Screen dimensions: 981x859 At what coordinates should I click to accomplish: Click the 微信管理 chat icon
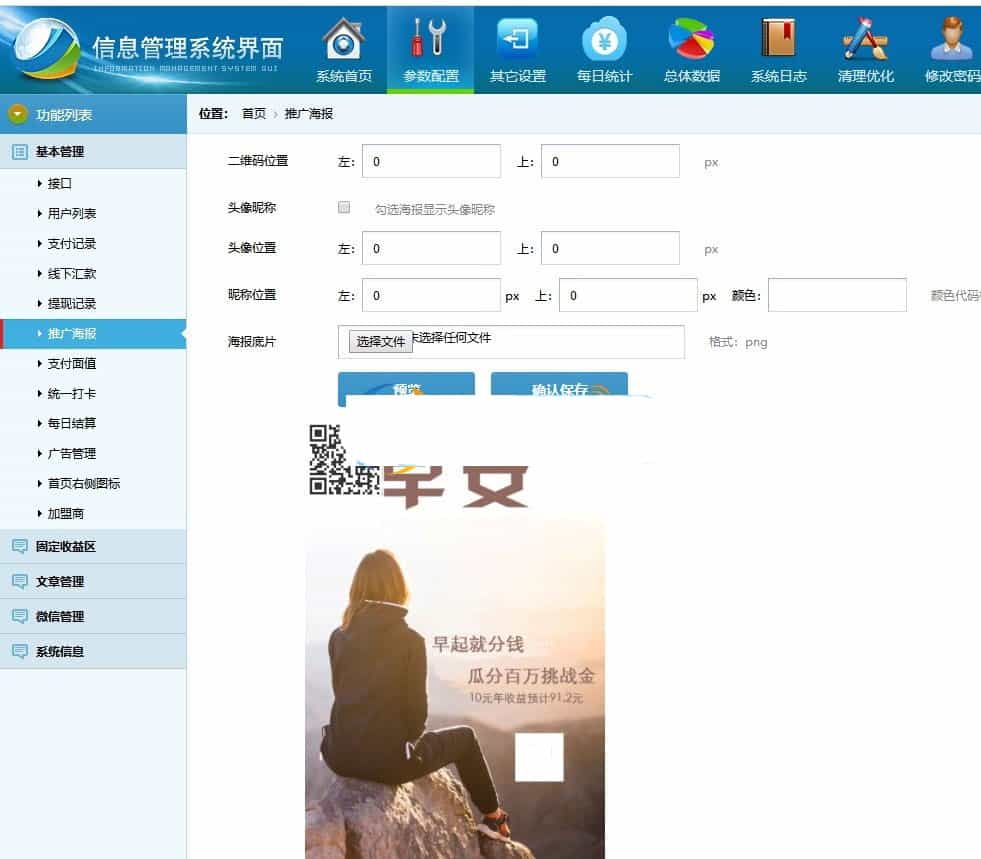[x=19, y=616]
